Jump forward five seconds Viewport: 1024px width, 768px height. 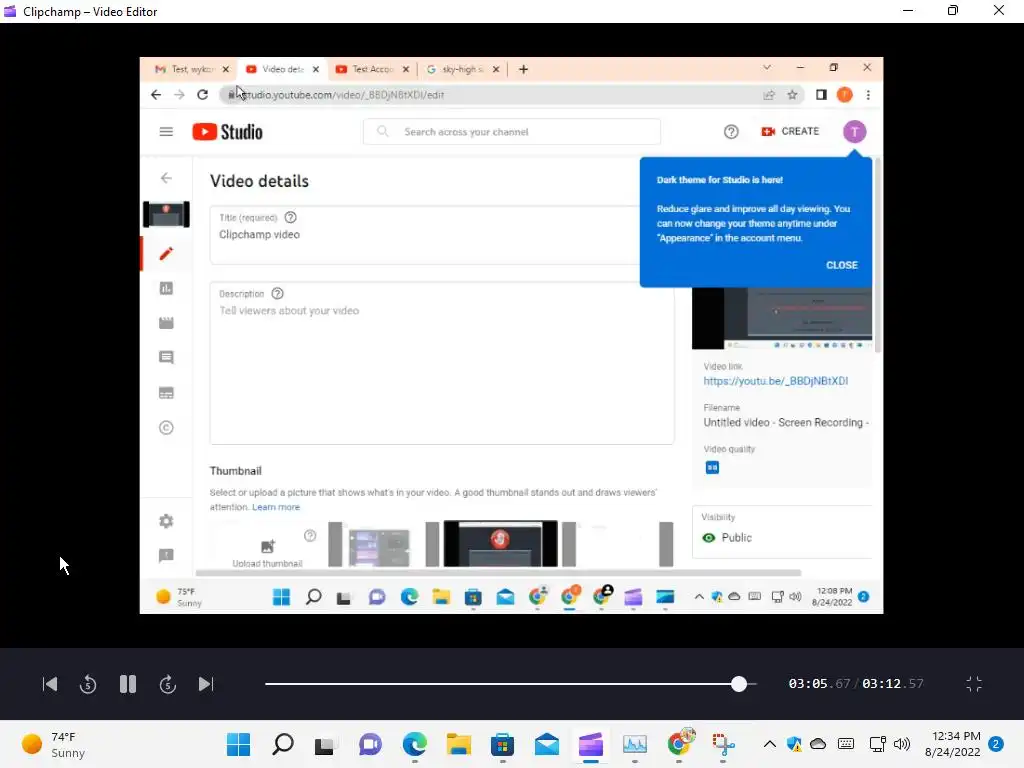tap(168, 684)
